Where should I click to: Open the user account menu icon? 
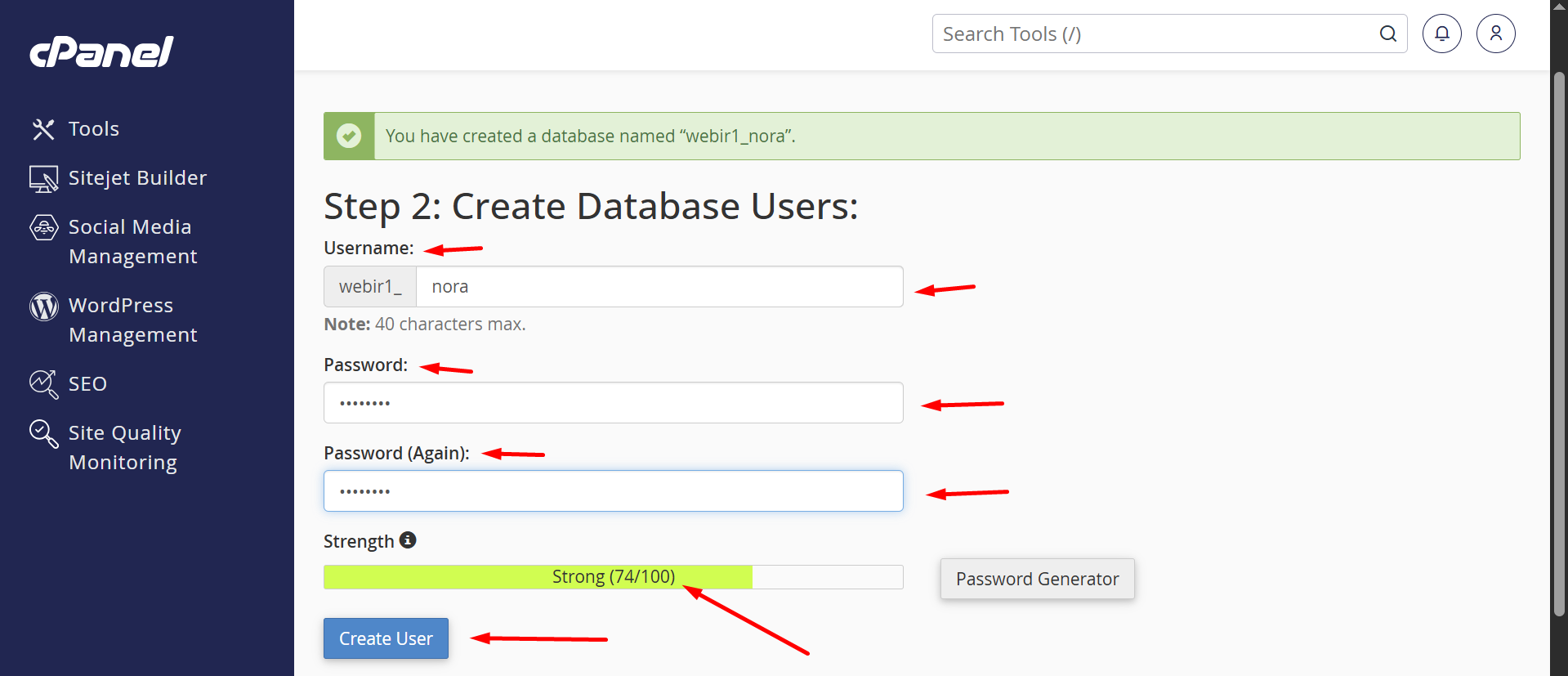click(1495, 34)
